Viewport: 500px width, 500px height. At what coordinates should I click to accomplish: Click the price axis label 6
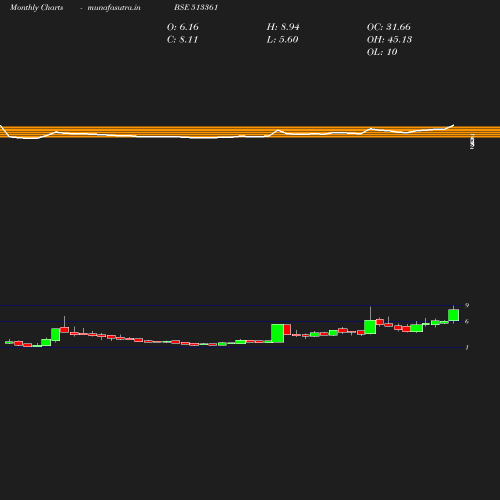pyautogui.click(x=467, y=321)
